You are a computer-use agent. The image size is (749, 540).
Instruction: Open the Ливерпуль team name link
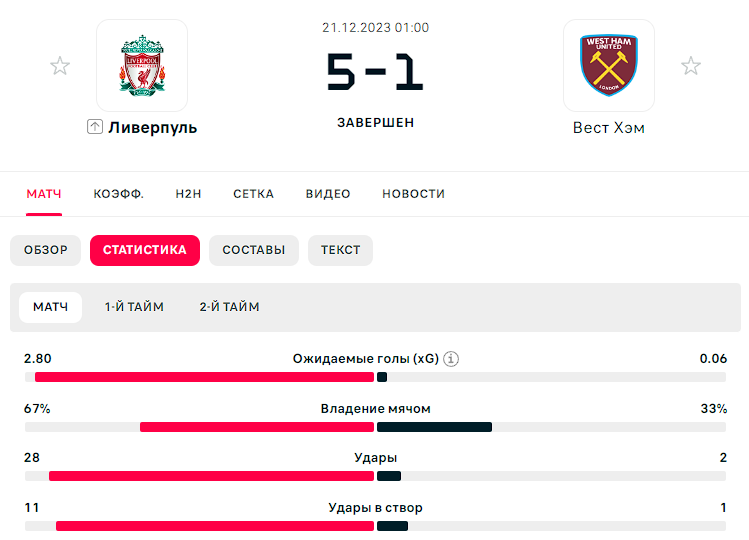coord(152,128)
